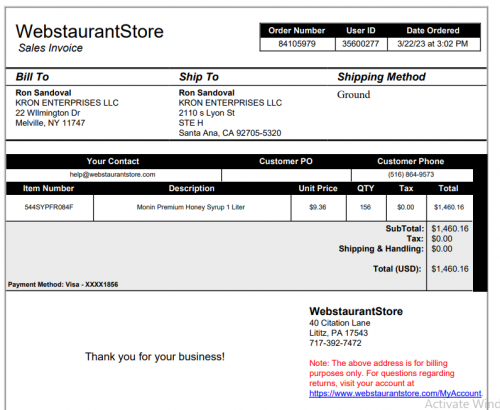Click the store phone number 717-392-7472

(335, 343)
